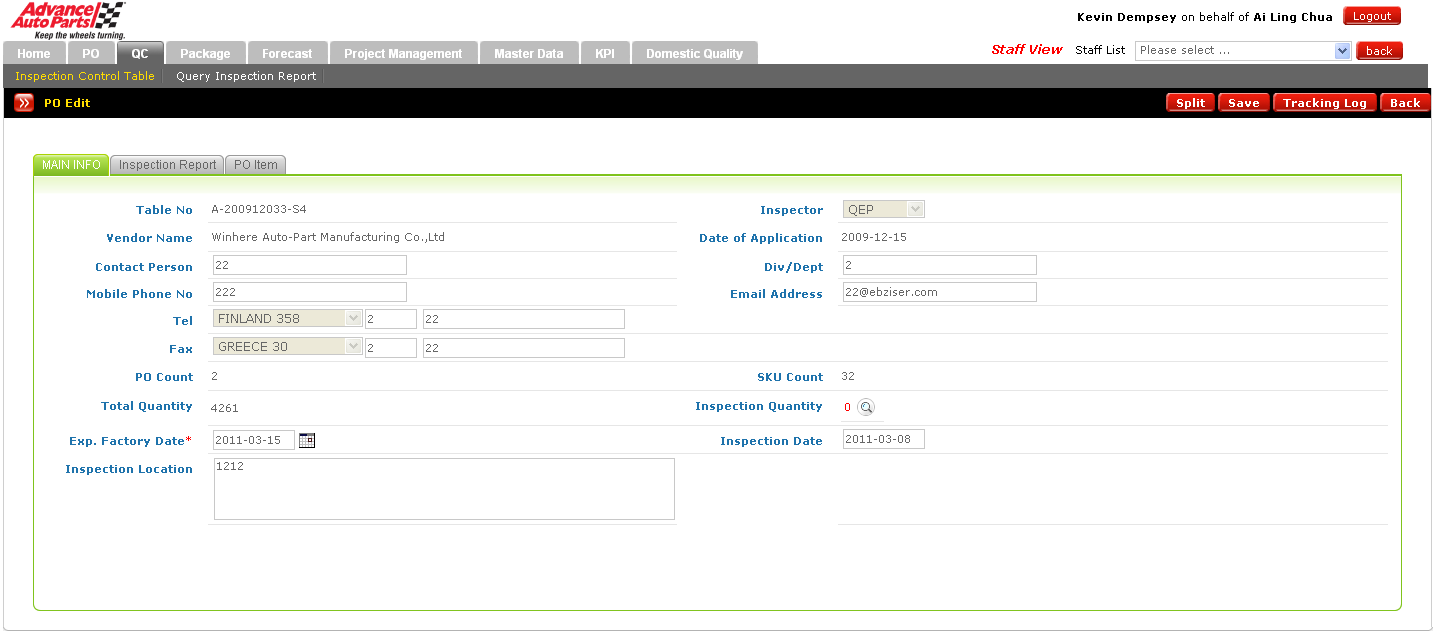
Task: Click the red arrow icon beside PO Edit
Action: tap(24, 103)
